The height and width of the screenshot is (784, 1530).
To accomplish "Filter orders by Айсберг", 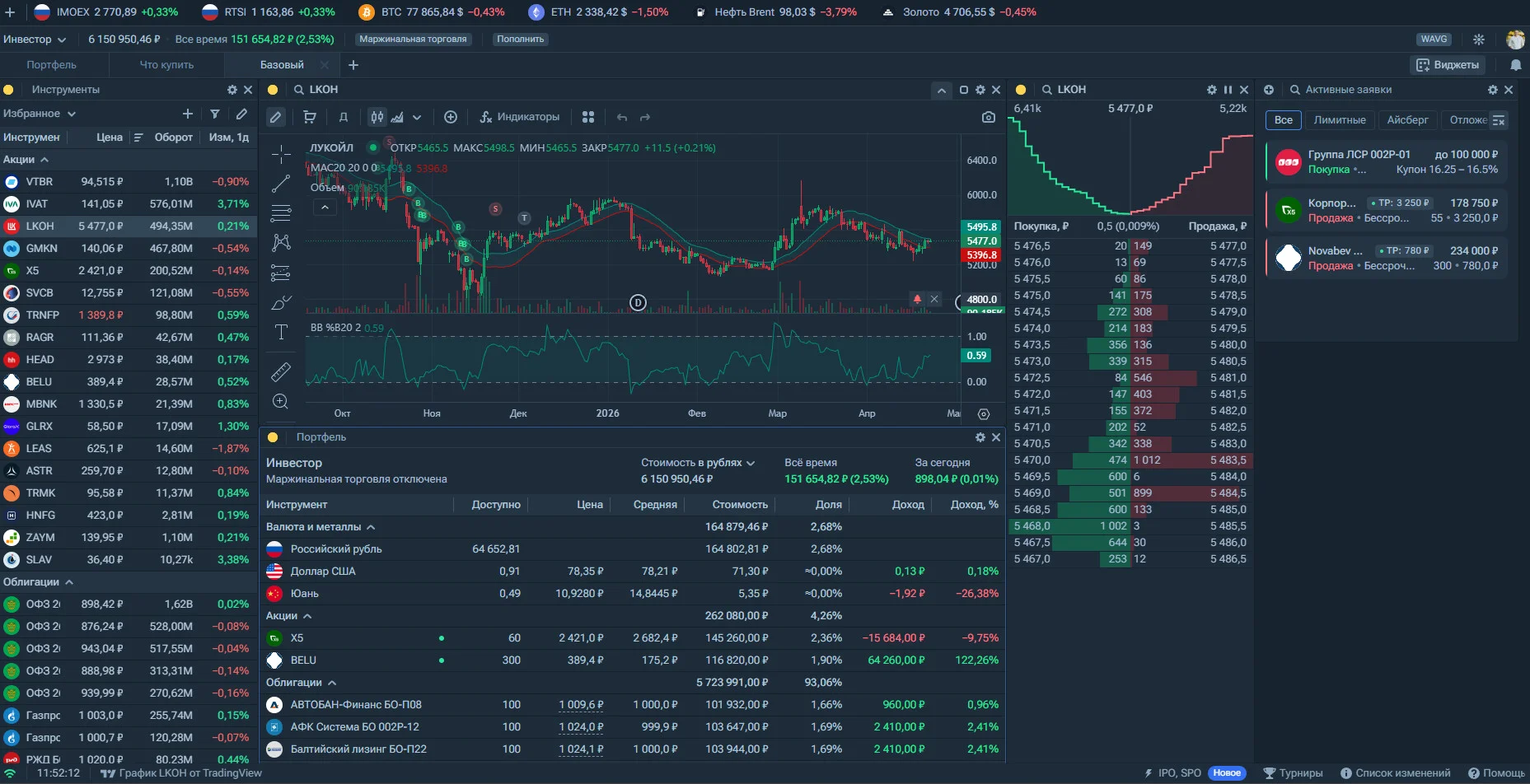I will click(1407, 120).
